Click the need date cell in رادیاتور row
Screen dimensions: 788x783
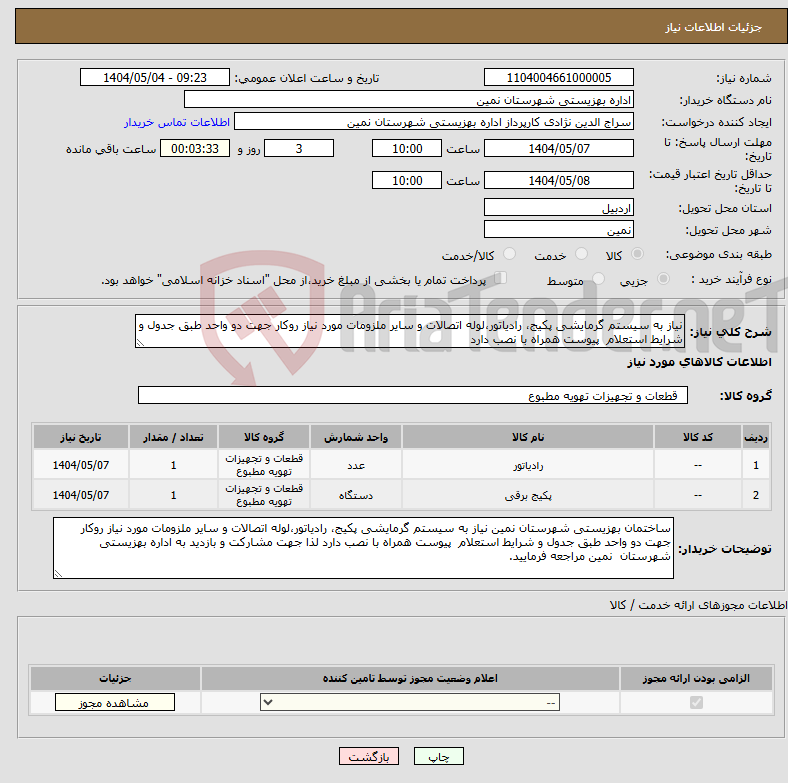coord(81,465)
